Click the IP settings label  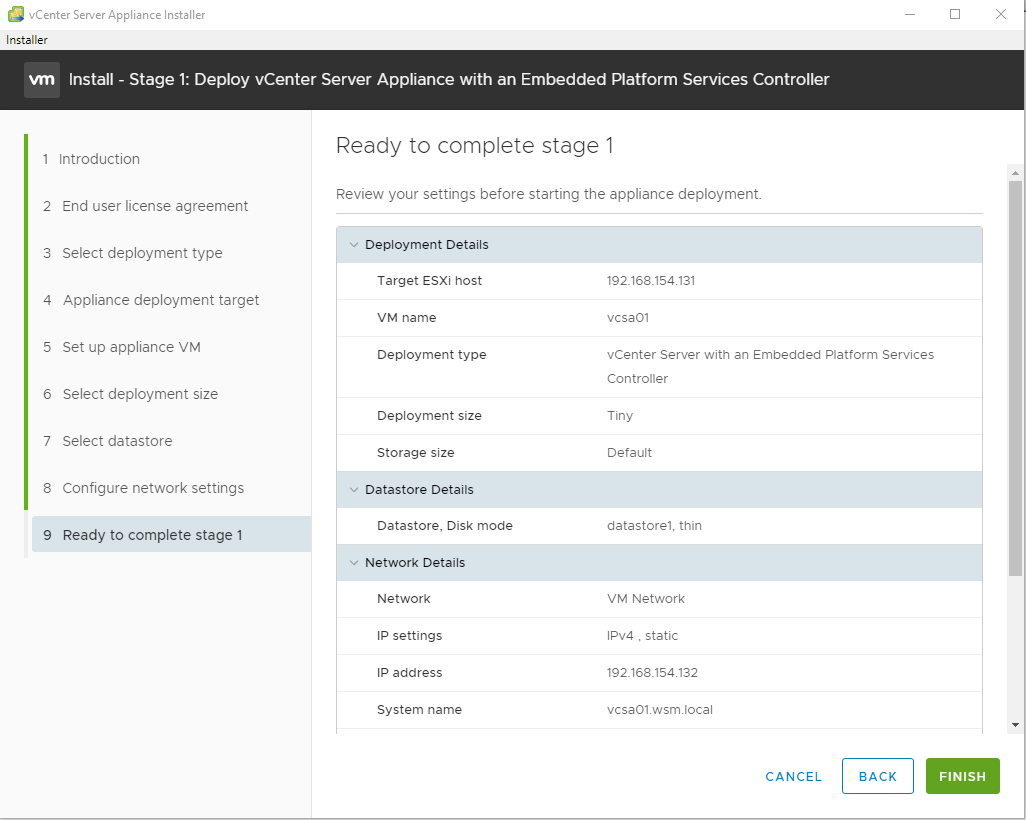click(x=410, y=636)
